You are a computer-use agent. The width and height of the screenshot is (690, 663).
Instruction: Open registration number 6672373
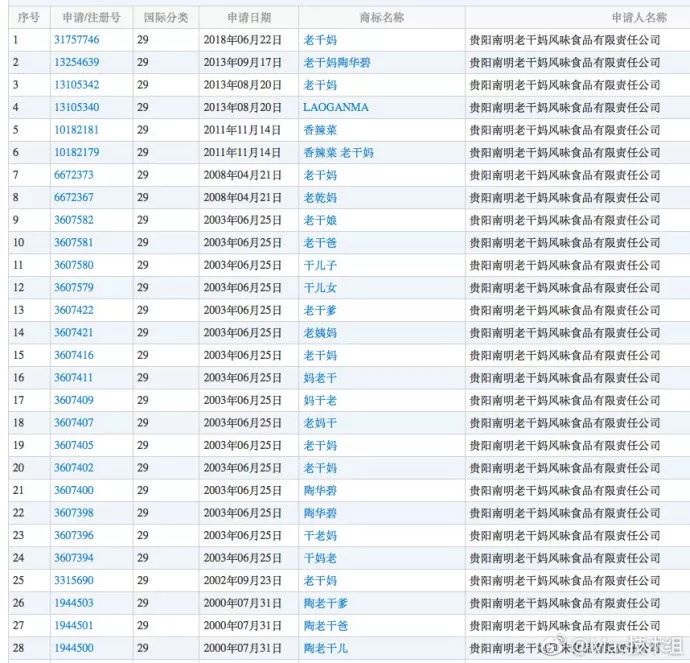[x=74, y=175]
